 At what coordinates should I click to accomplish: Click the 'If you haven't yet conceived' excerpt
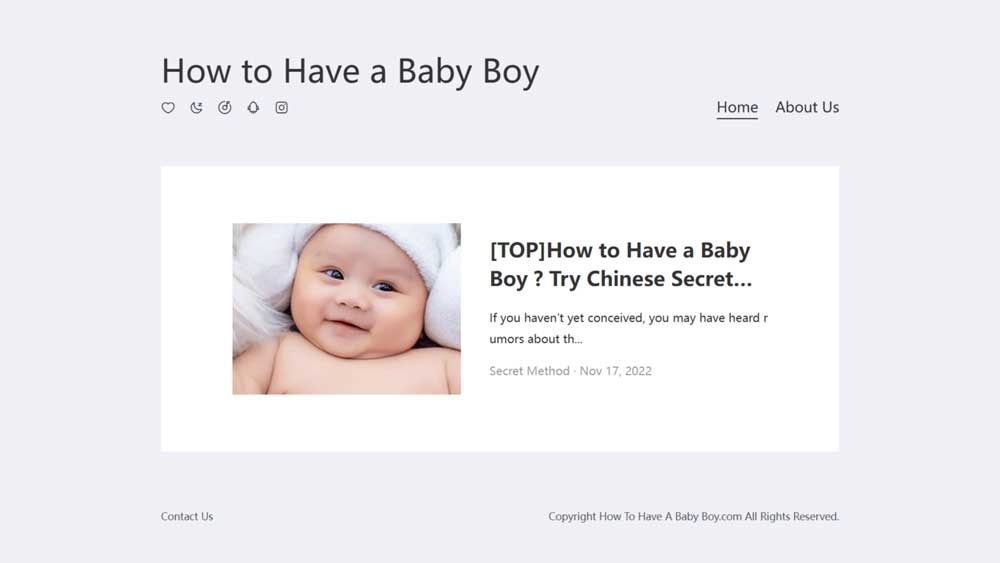[x=629, y=328]
